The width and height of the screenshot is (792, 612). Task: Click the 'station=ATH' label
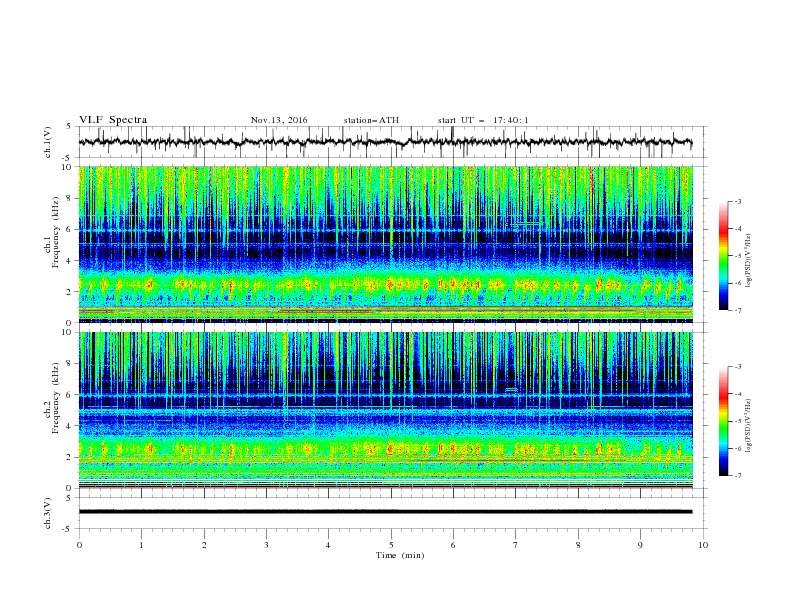pyautogui.click(x=371, y=120)
